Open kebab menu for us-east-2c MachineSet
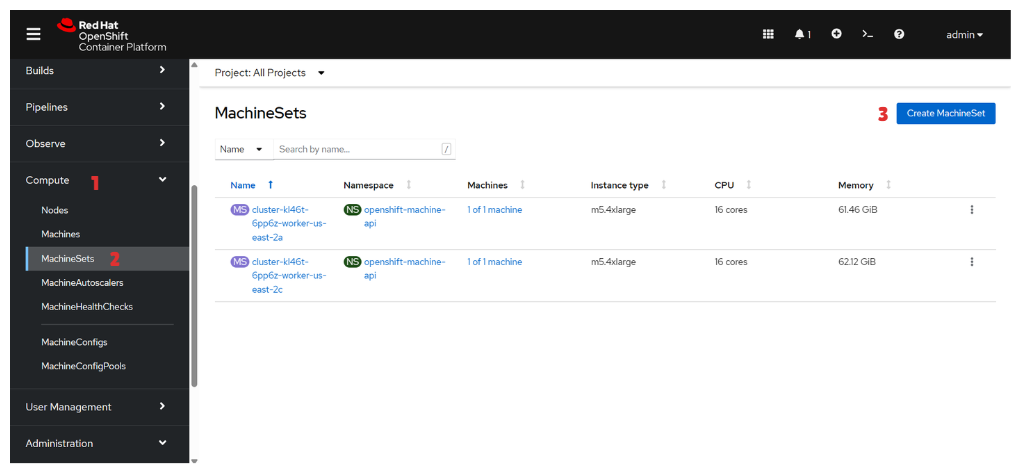This screenshot has width=1020, height=473. [x=971, y=262]
